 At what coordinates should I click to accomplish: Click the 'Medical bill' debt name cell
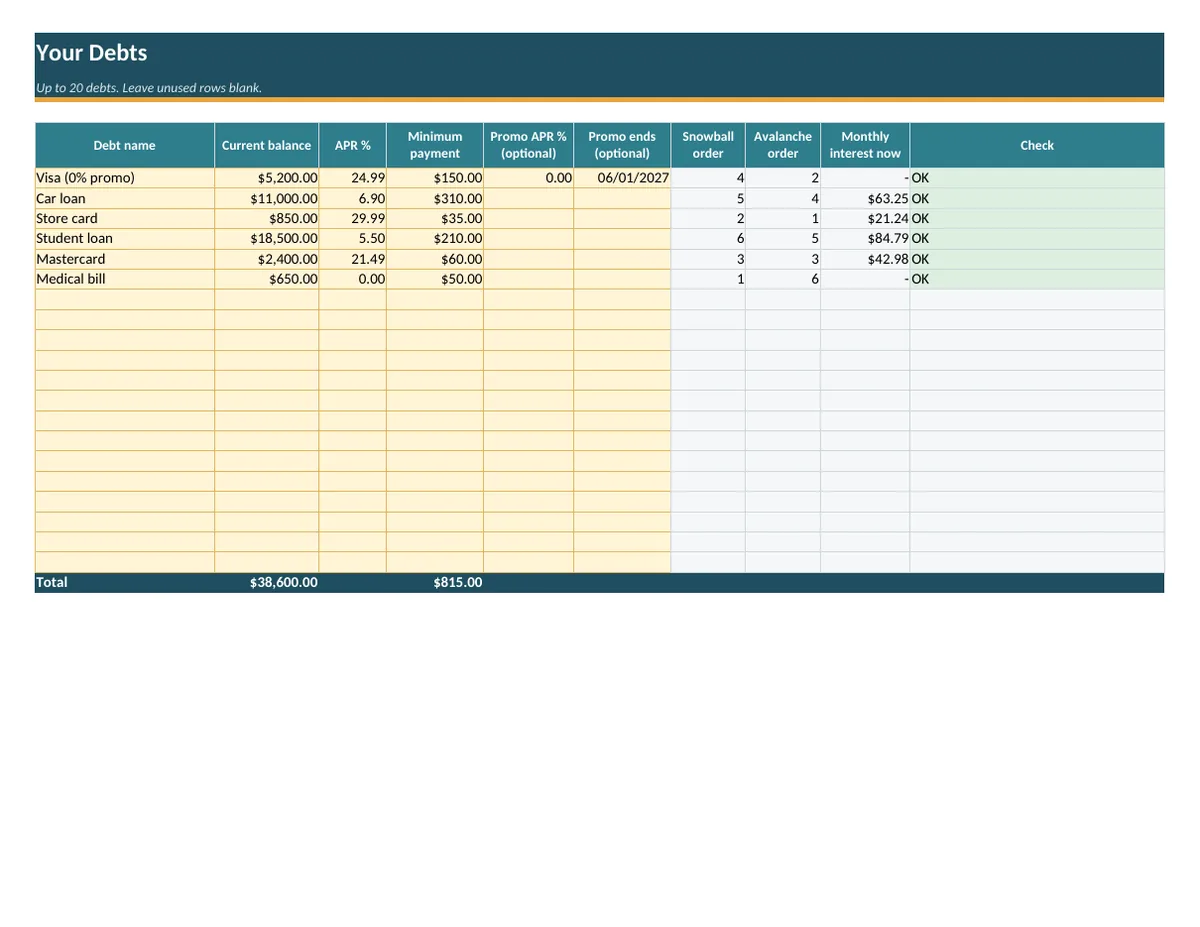pyautogui.click(x=125, y=279)
